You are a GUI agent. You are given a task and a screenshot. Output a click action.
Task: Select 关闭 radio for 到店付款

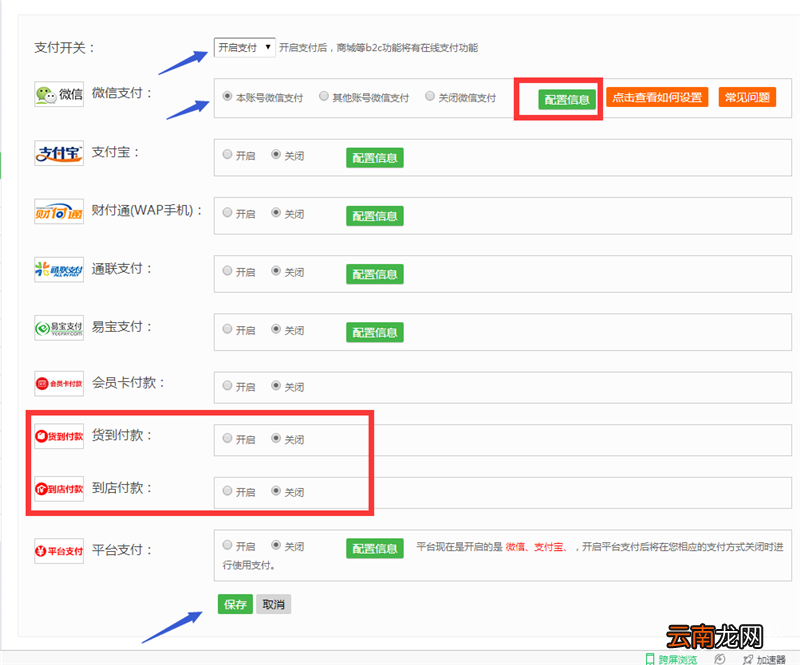pyautogui.click(x=276, y=490)
